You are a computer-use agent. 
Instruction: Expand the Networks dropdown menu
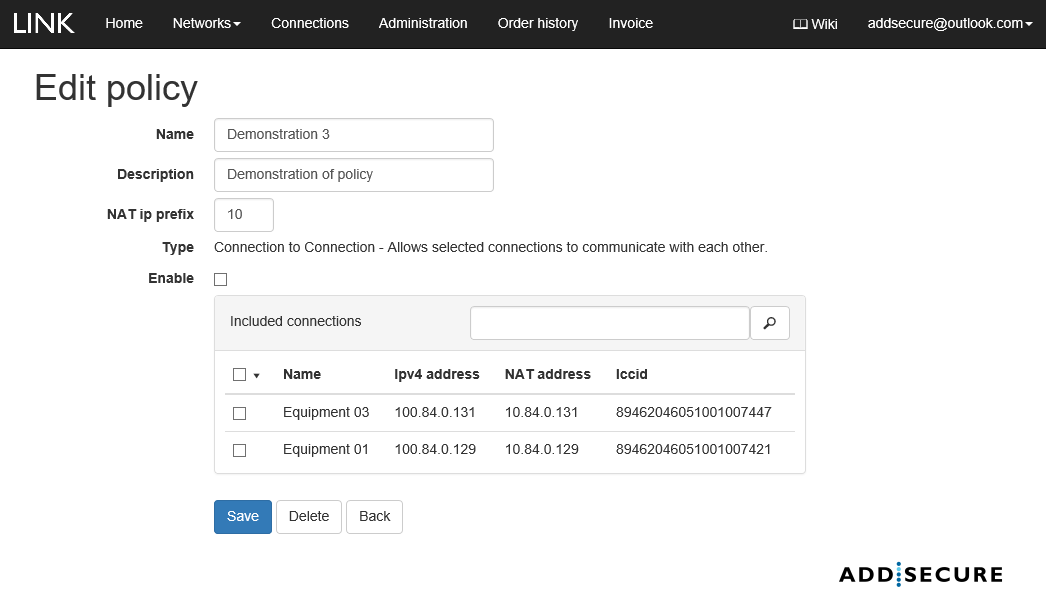click(x=206, y=23)
